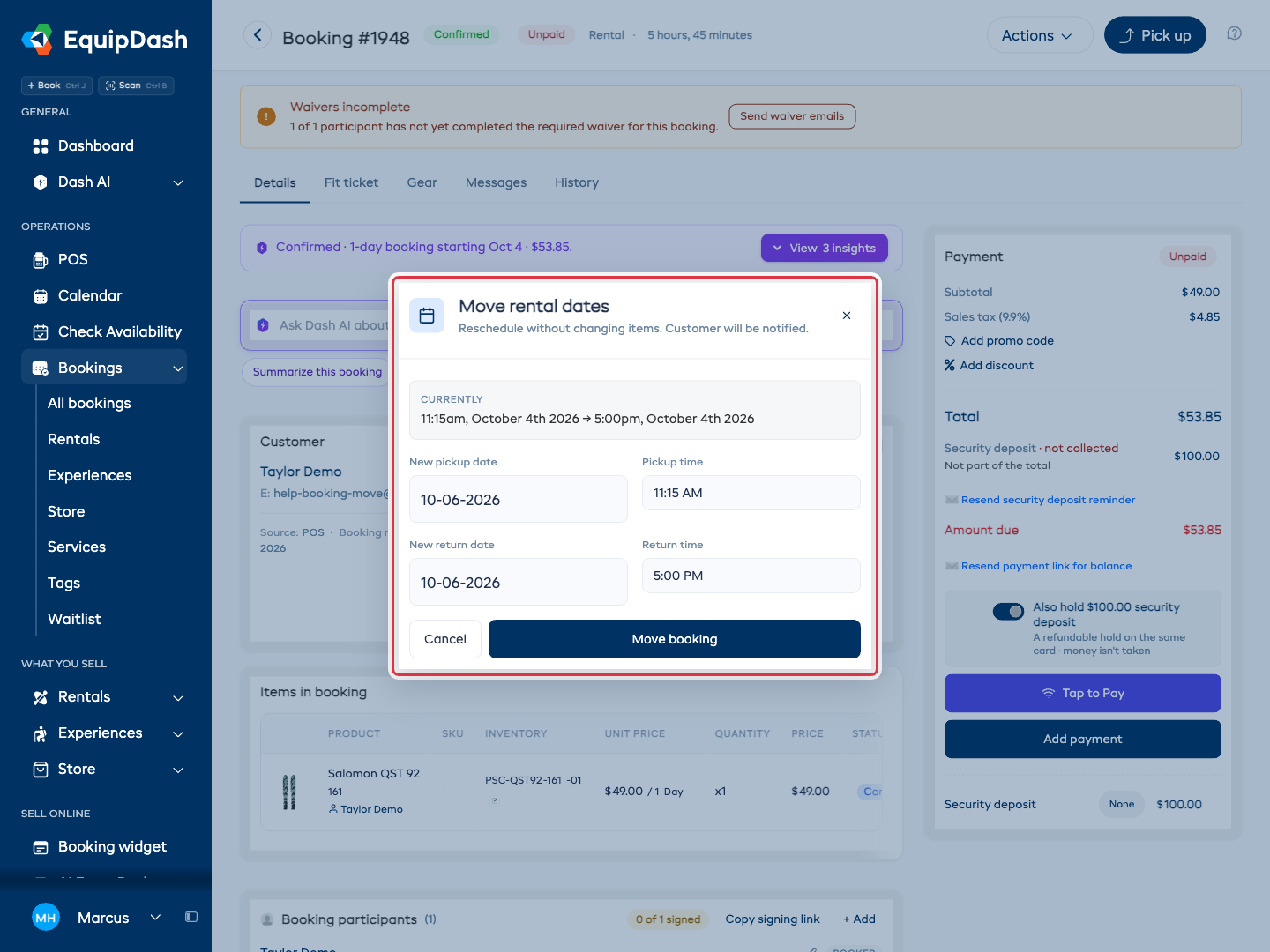Click the Pick up button

point(1155,35)
